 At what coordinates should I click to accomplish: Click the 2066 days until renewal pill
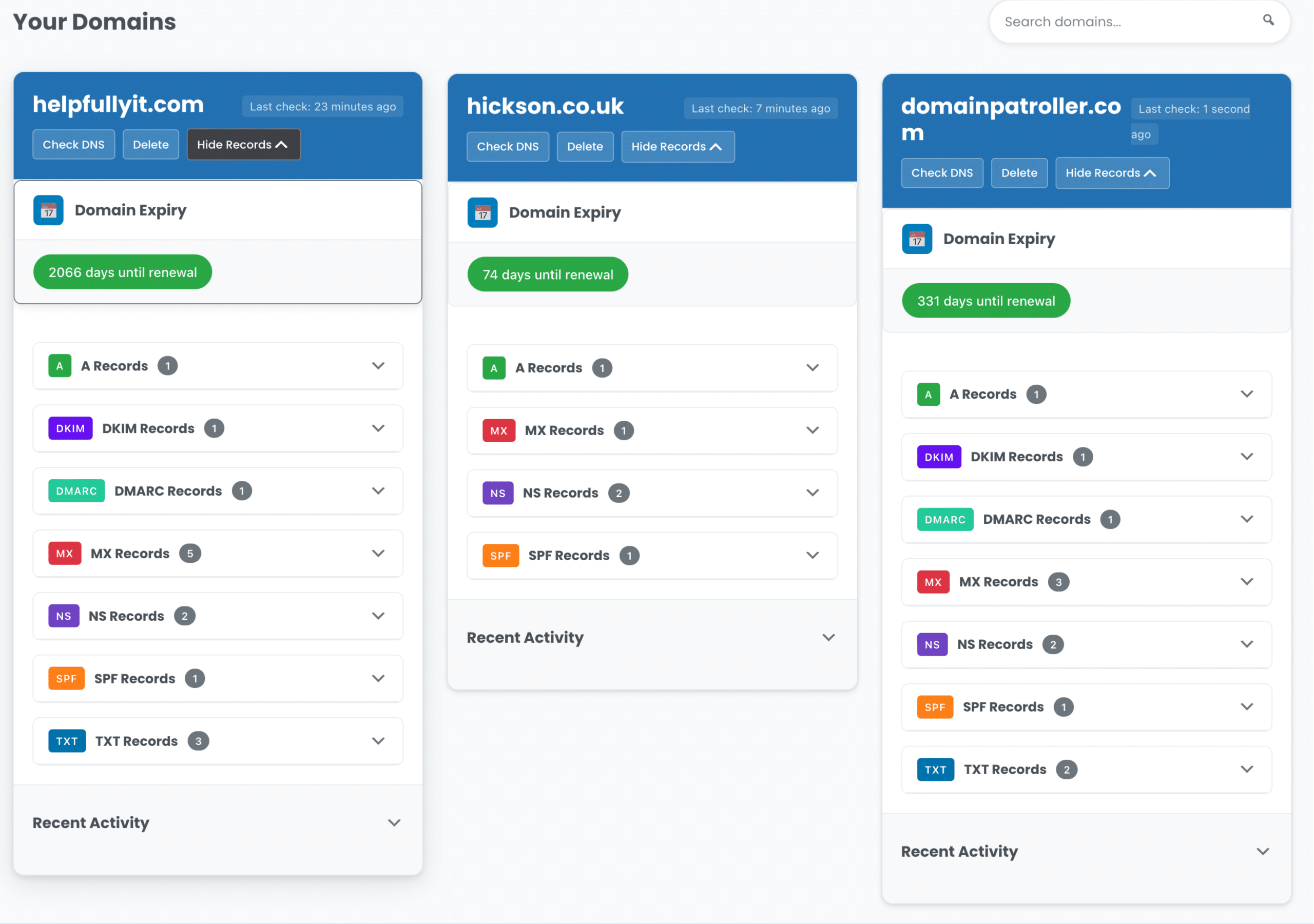point(123,272)
